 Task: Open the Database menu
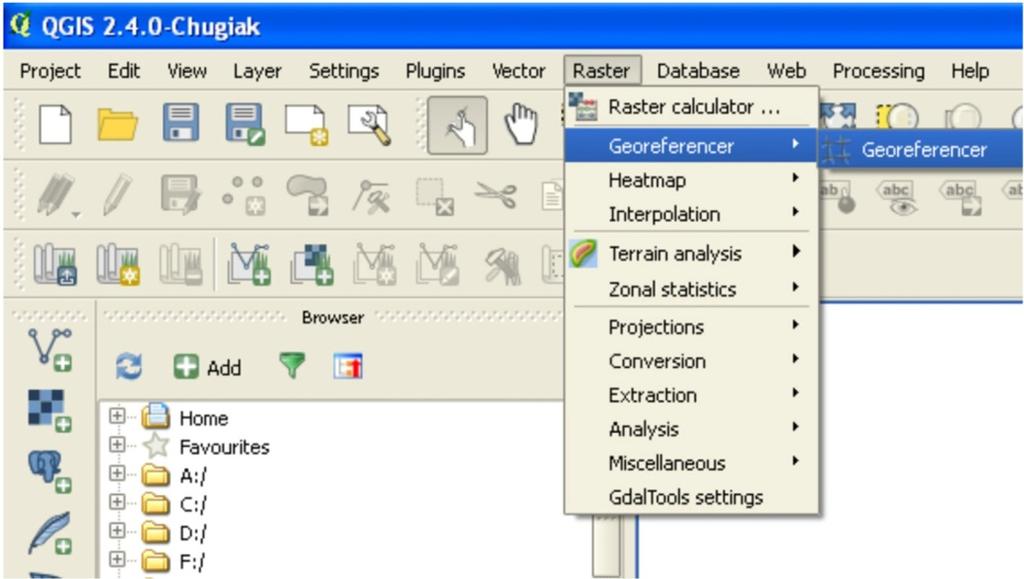[x=698, y=70]
